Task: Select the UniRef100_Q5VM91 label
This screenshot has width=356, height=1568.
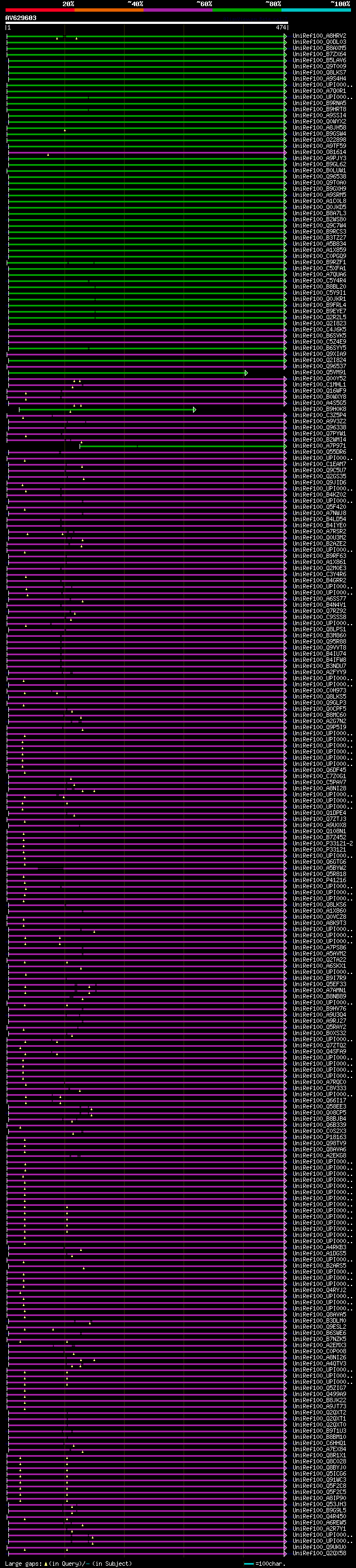Action: pos(319,373)
